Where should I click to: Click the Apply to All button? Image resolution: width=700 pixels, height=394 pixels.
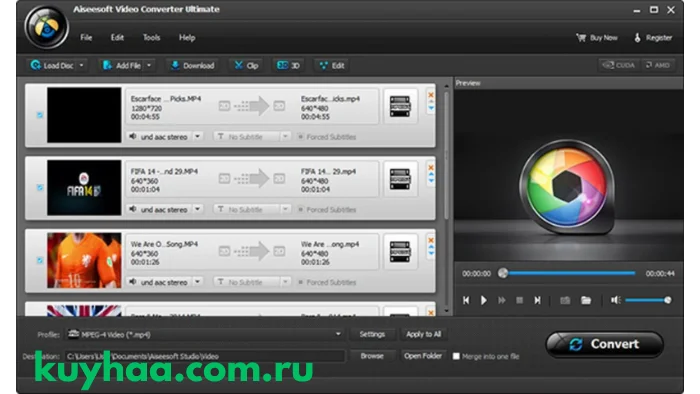(423, 334)
